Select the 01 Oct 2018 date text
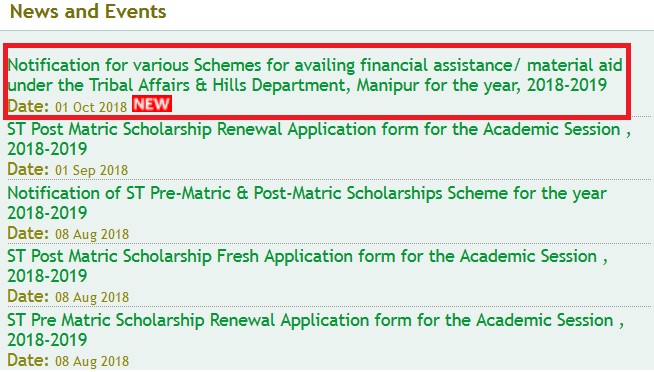This screenshot has height=372, width=654. tap(91, 107)
